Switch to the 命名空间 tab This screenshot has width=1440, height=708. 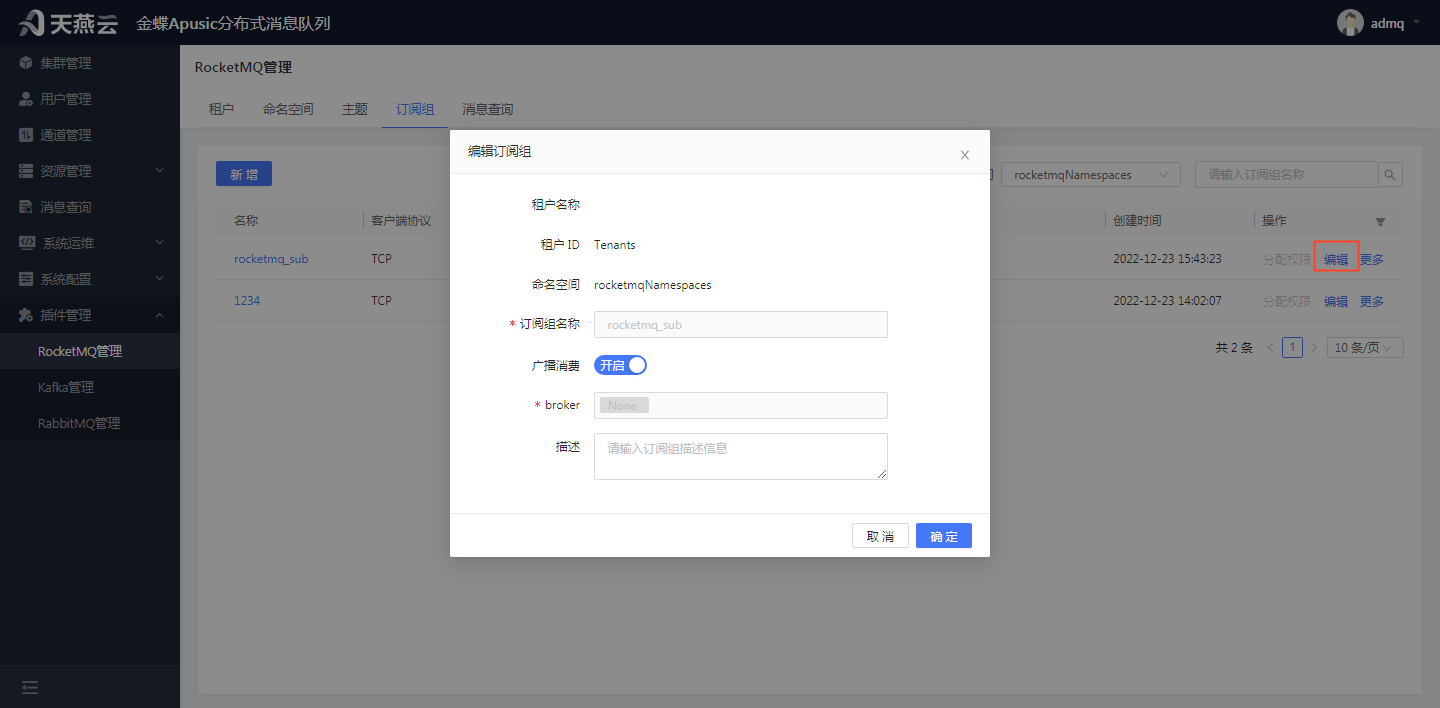(x=288, y=109)
